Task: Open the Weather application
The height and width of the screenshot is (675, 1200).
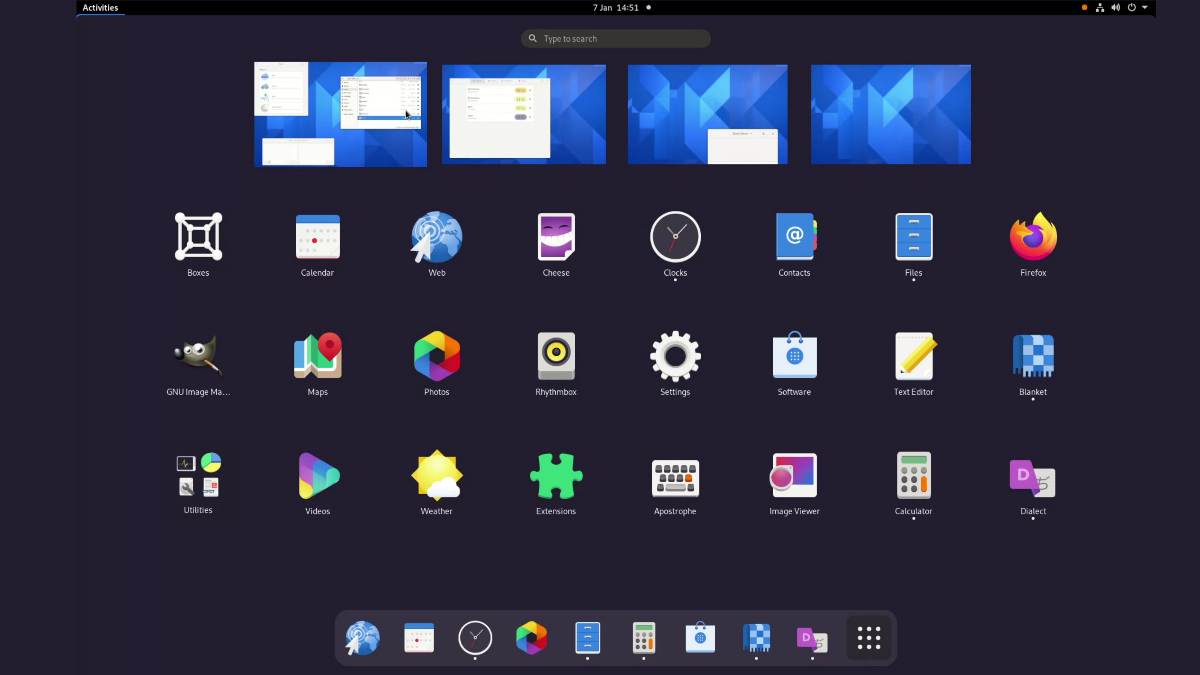Action: [x=437, y=475]
